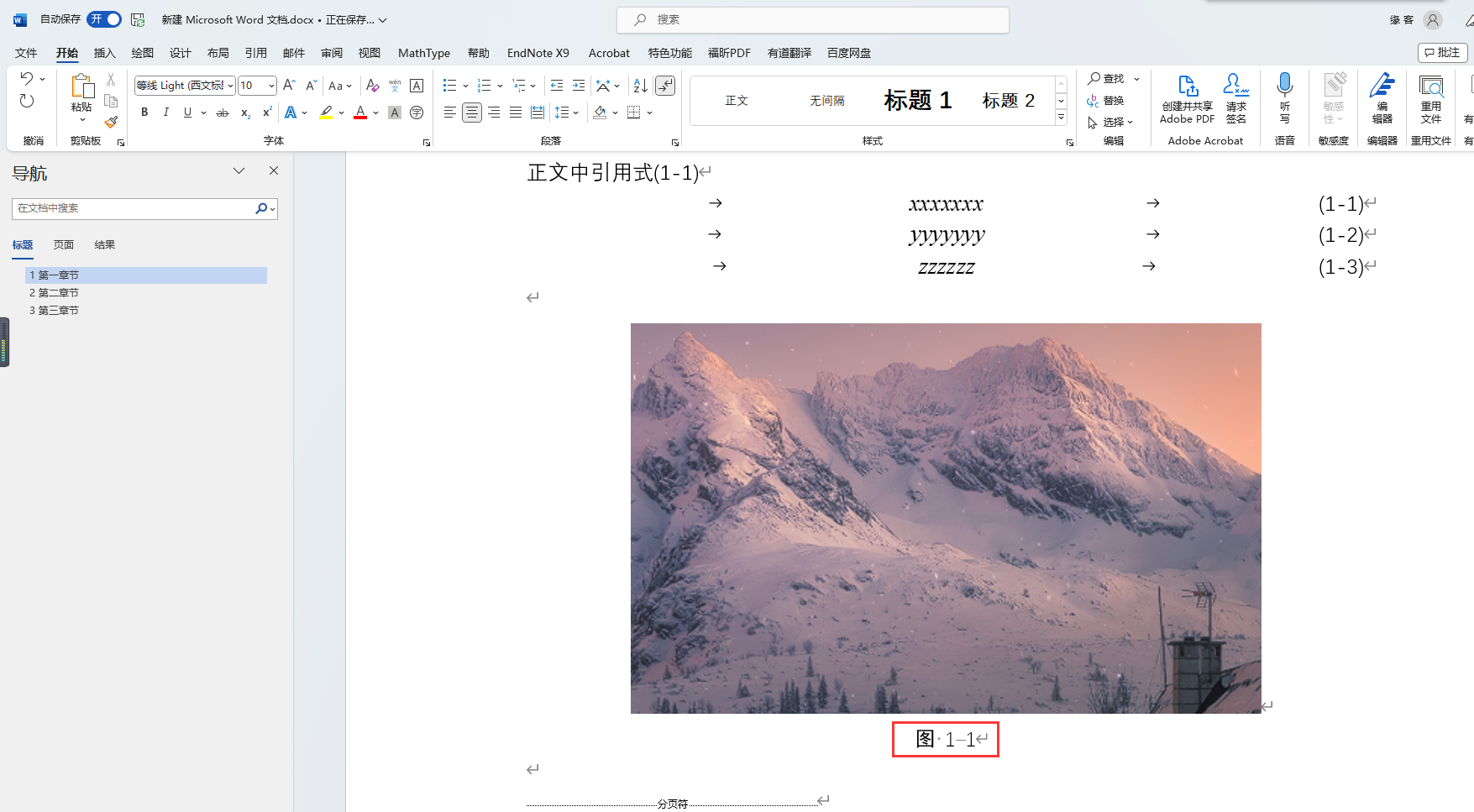The image size is (1474, 812).
Task: Open the numbering list dropdown arrow
Action: (500, 86)
